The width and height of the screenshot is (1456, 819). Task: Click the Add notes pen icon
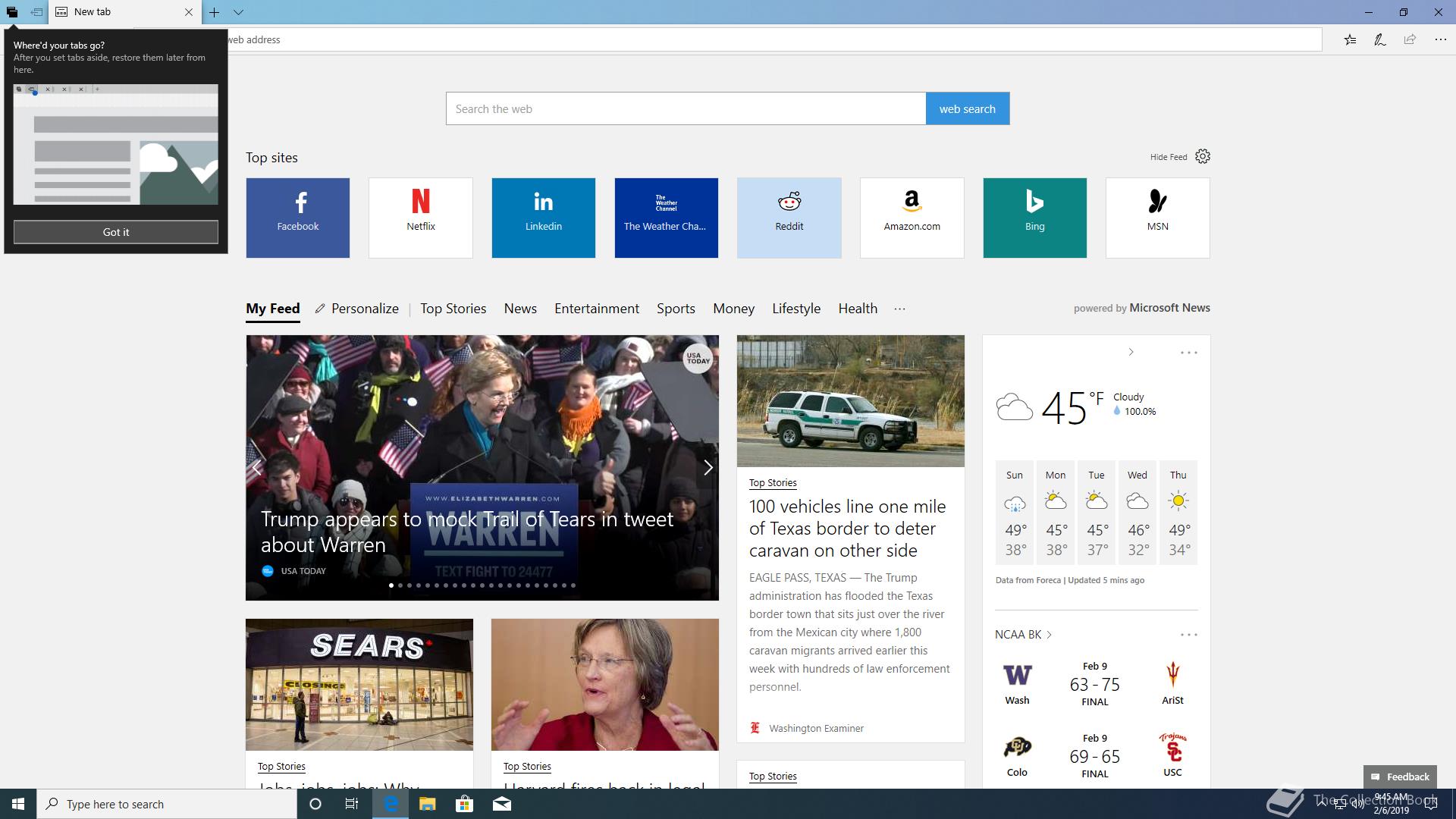[1380, 39]
